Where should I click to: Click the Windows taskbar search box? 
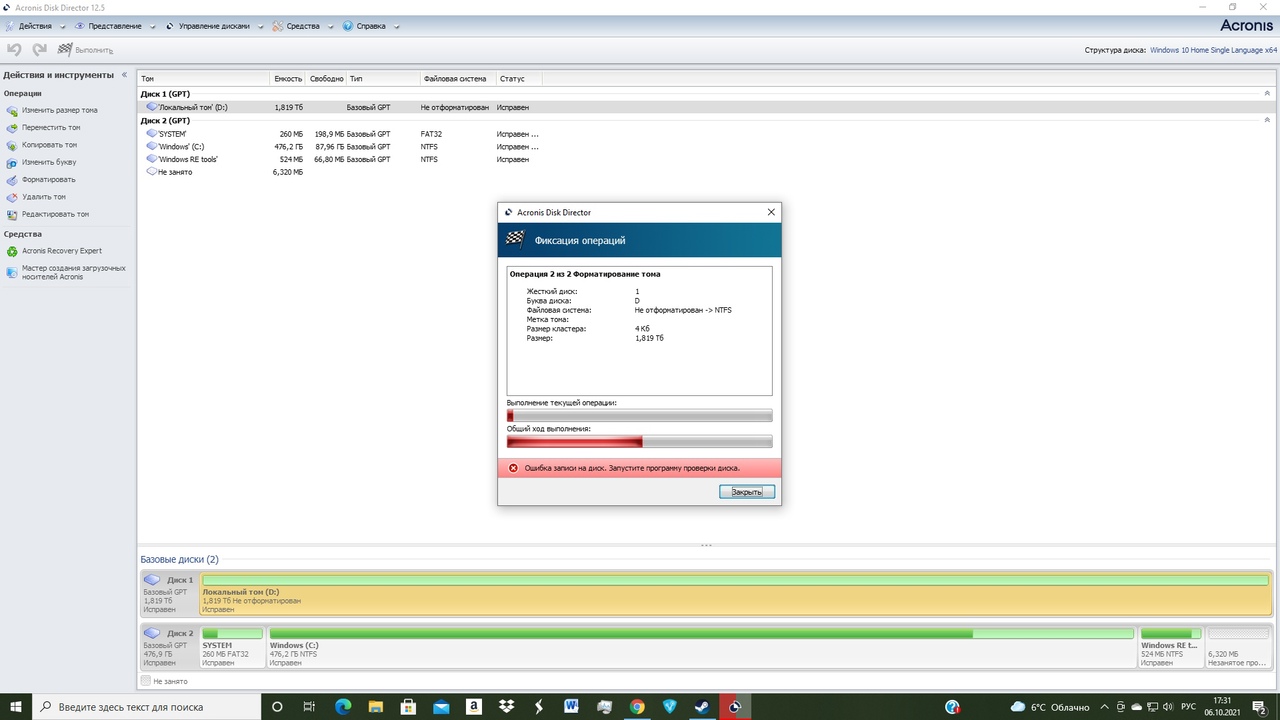click(148, 707)
